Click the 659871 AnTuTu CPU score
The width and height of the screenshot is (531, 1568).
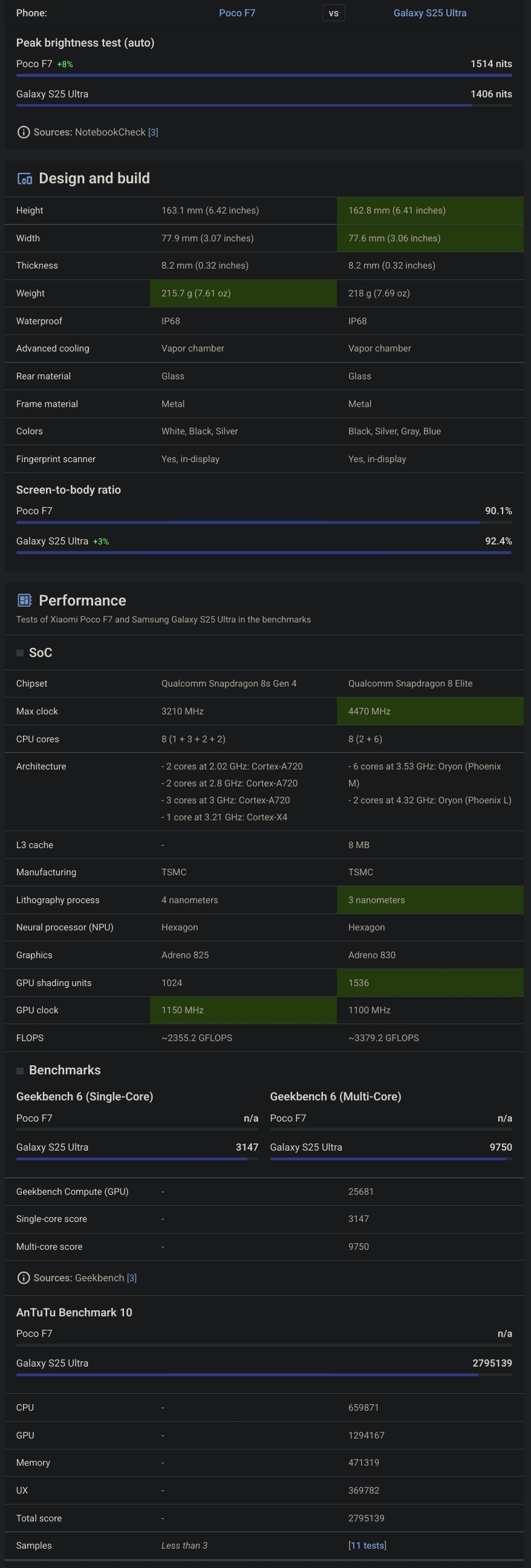(363, 1407)
